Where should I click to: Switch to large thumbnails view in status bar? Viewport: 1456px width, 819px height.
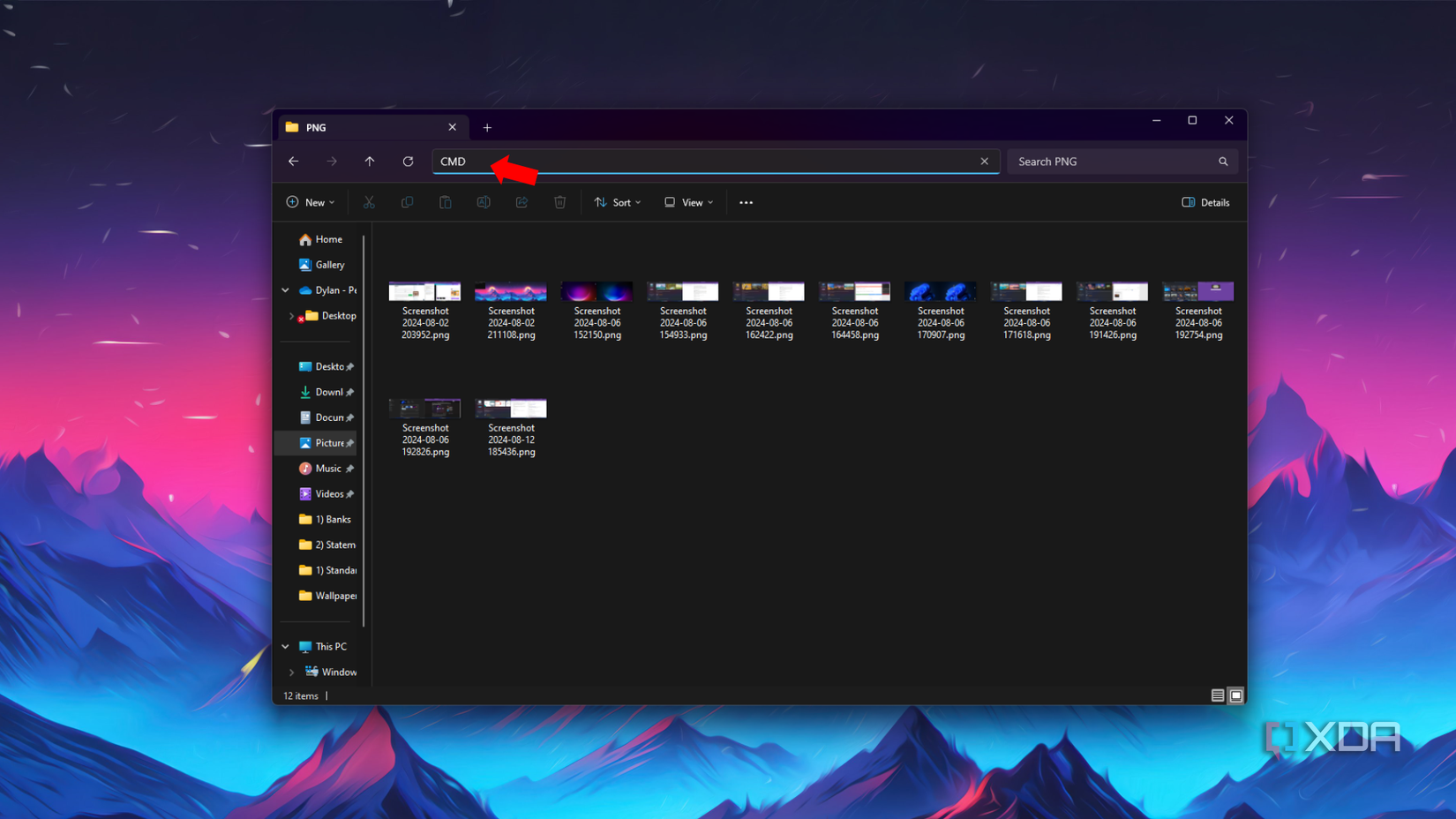(x=1235, y=695)
